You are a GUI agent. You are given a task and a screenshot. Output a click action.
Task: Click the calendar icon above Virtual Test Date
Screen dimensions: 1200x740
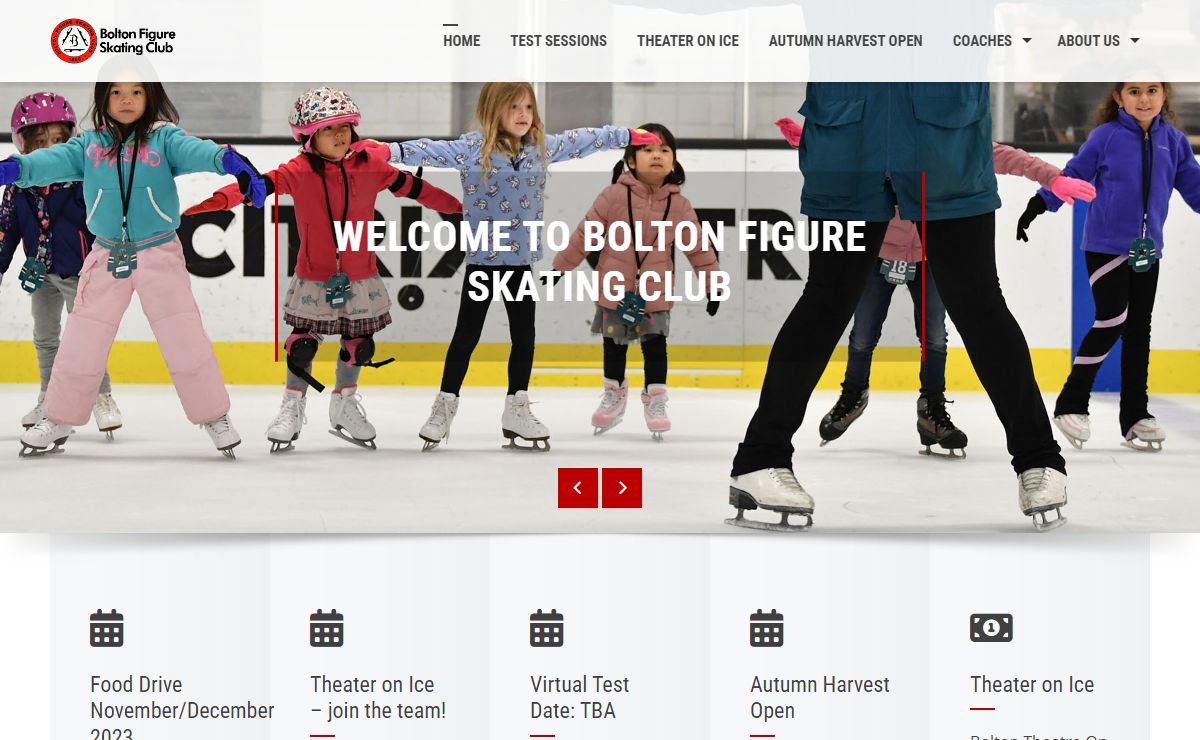(x=547, y=628)
